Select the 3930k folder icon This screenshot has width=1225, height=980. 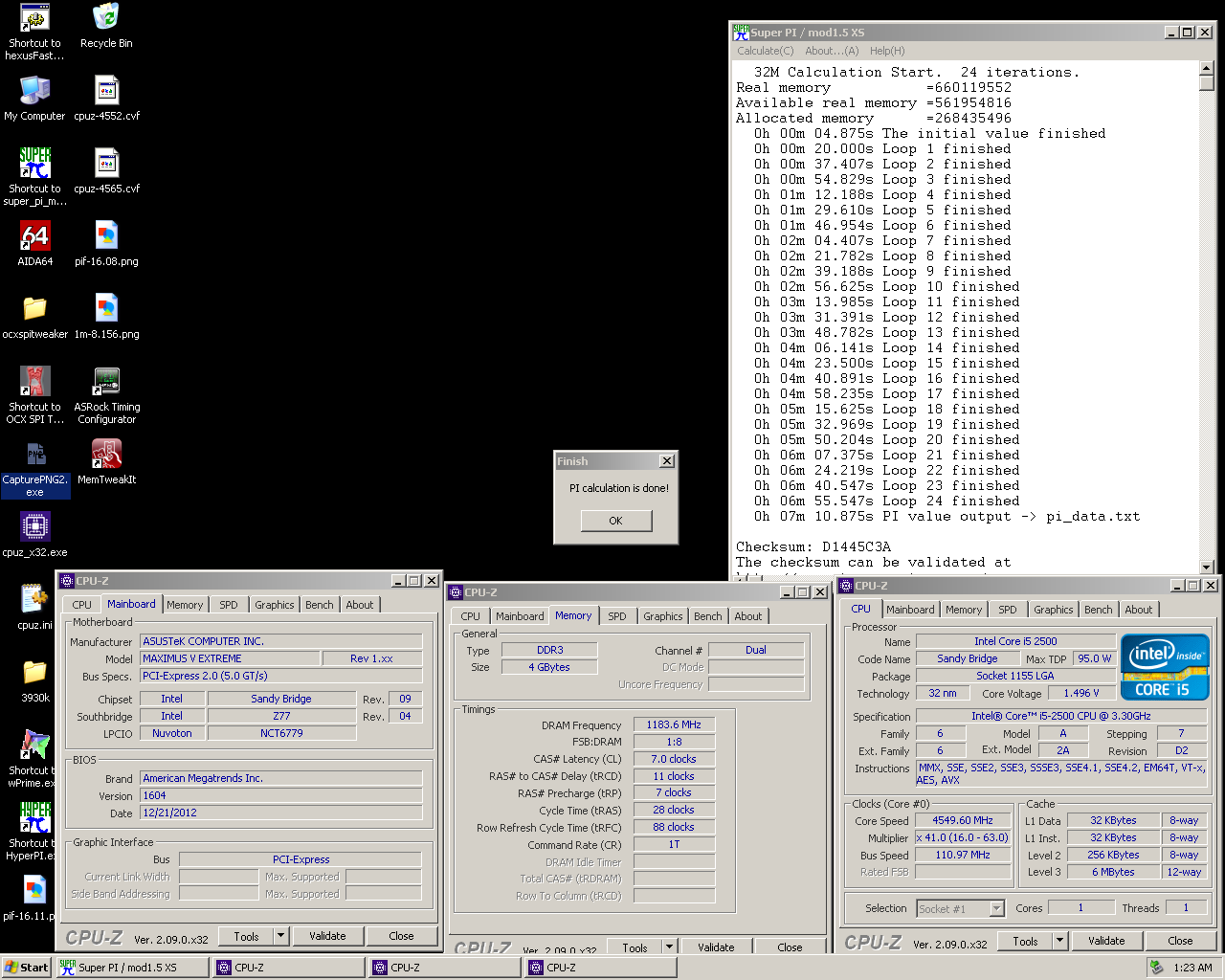[35, 672]
